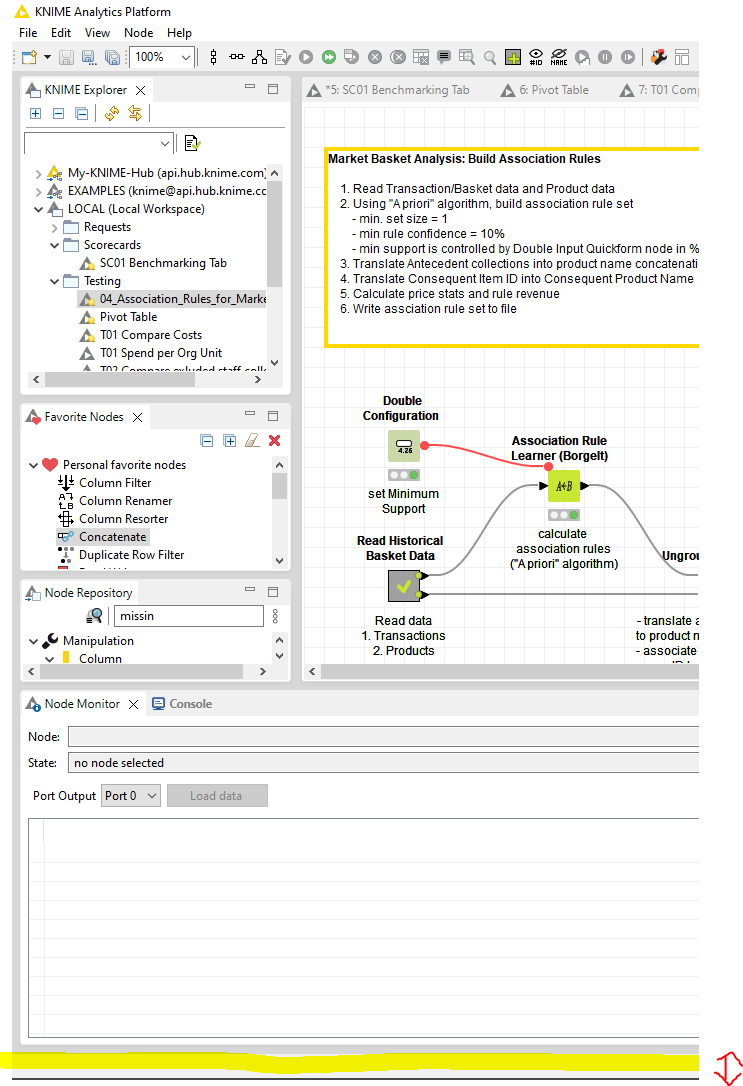This screenshot has height=1086, width=743.
Task: Toggle fuzzy search icon in Node Repository
Action: click(94, 616)
